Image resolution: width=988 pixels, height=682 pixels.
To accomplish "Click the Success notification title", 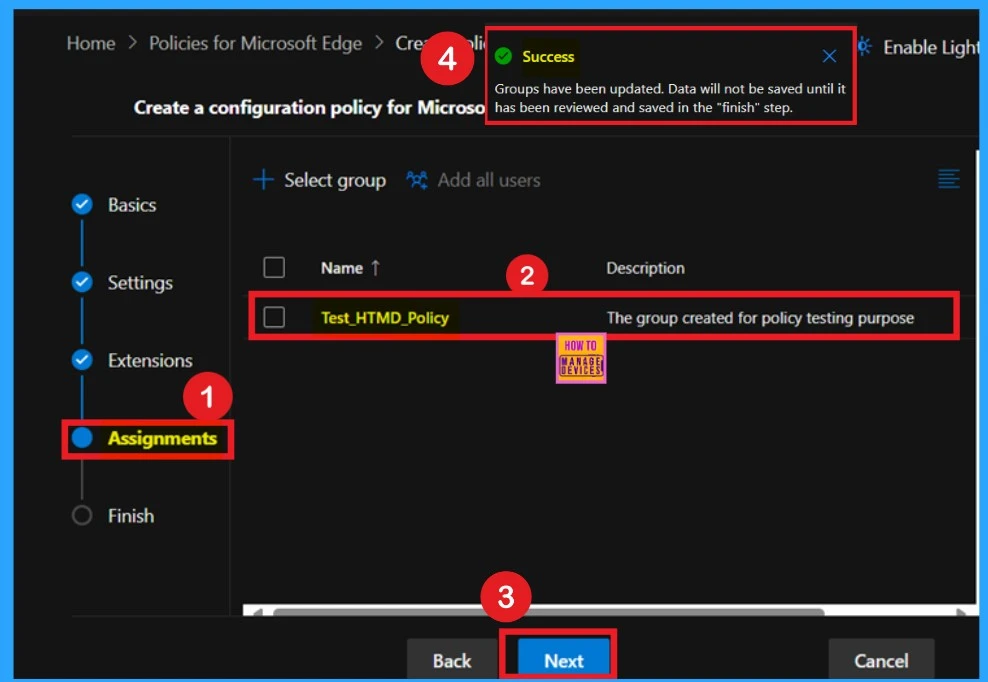I will [548, 57].
